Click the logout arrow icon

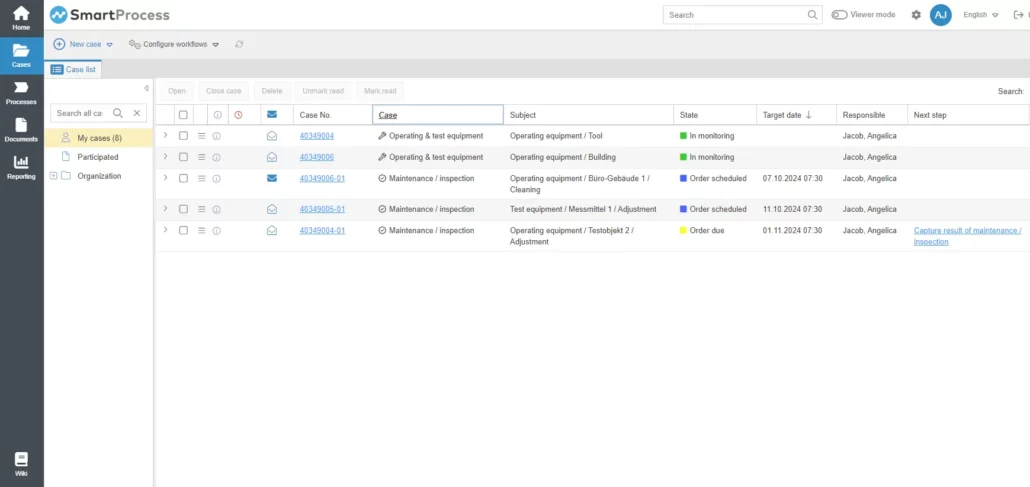coord(1019,14)
